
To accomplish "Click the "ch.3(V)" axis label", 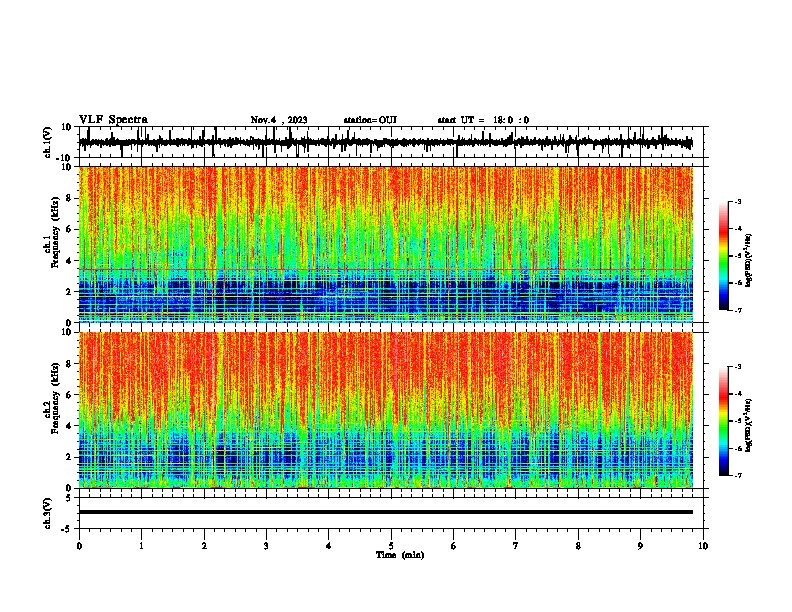I will pos(48,513).
